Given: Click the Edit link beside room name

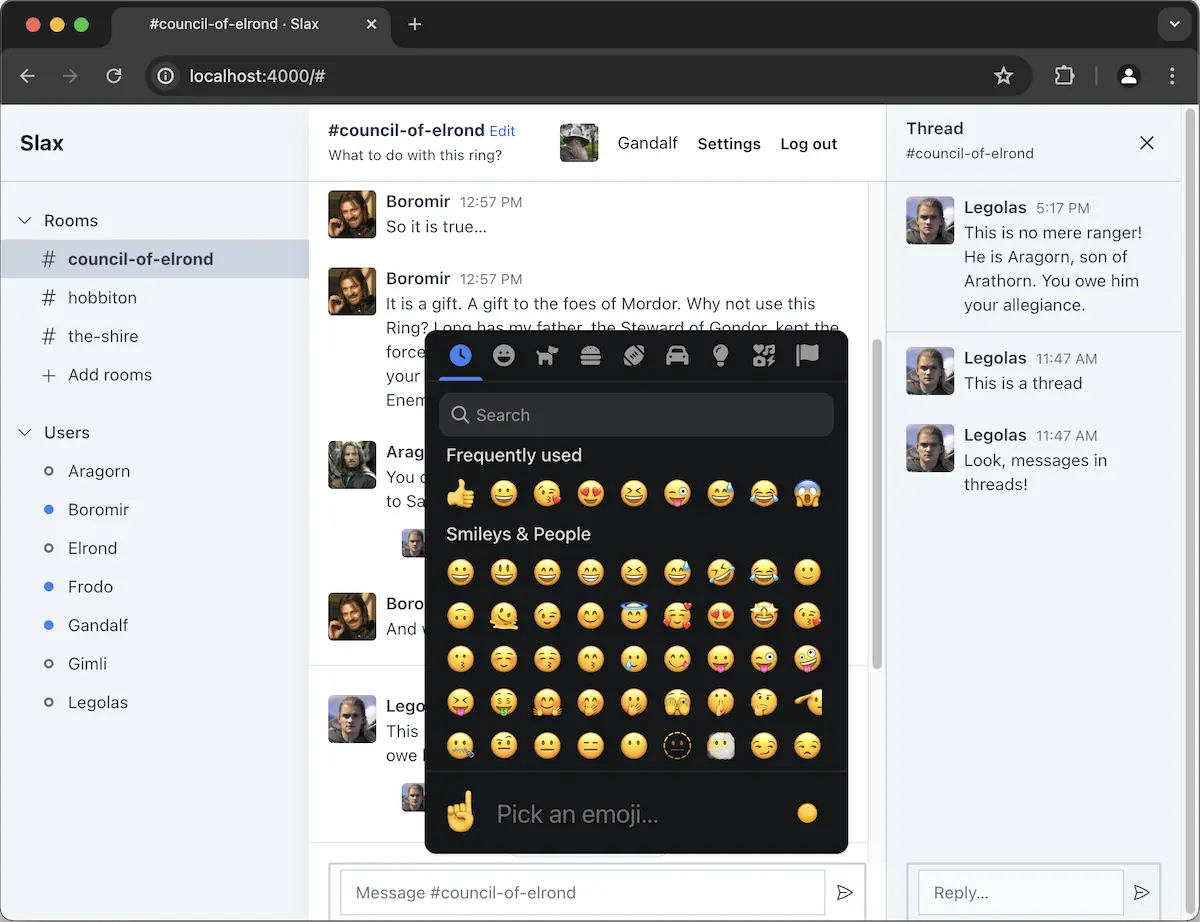Looking at the screenshot, I should click(x=502, y=131).
